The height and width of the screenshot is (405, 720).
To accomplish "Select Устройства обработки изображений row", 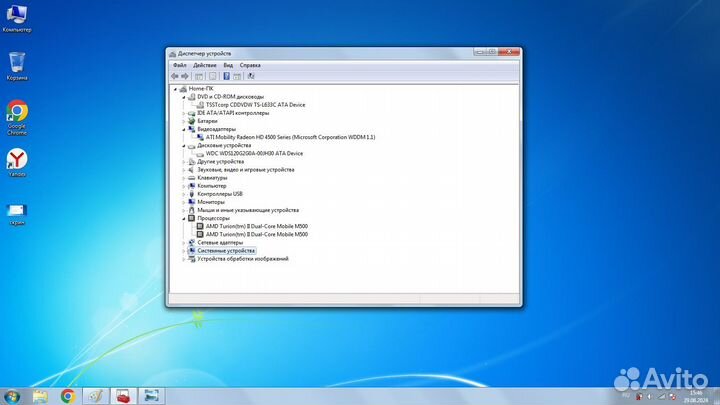I will coord(242,259).
